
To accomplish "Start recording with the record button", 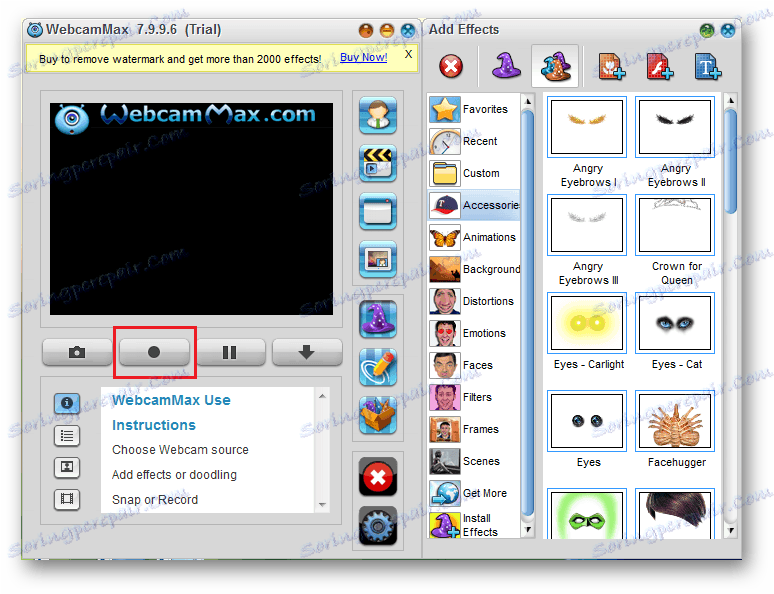I will point(154,352).
